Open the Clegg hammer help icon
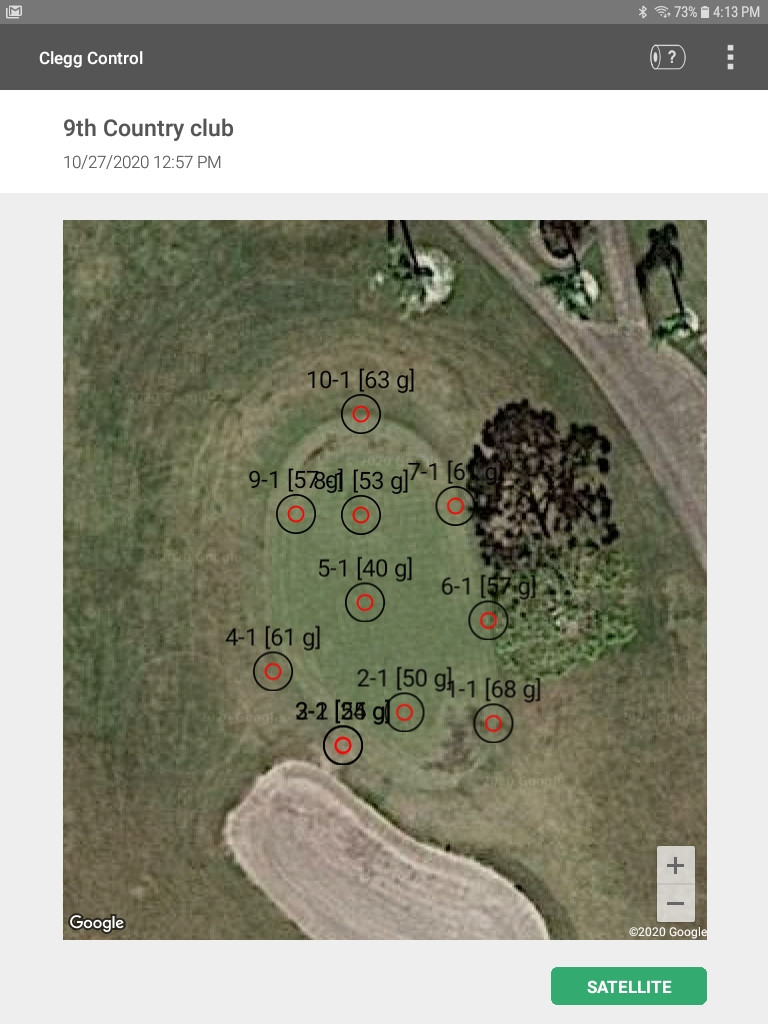Viewport: 768px width, 1024px height. tap(667, 57)
